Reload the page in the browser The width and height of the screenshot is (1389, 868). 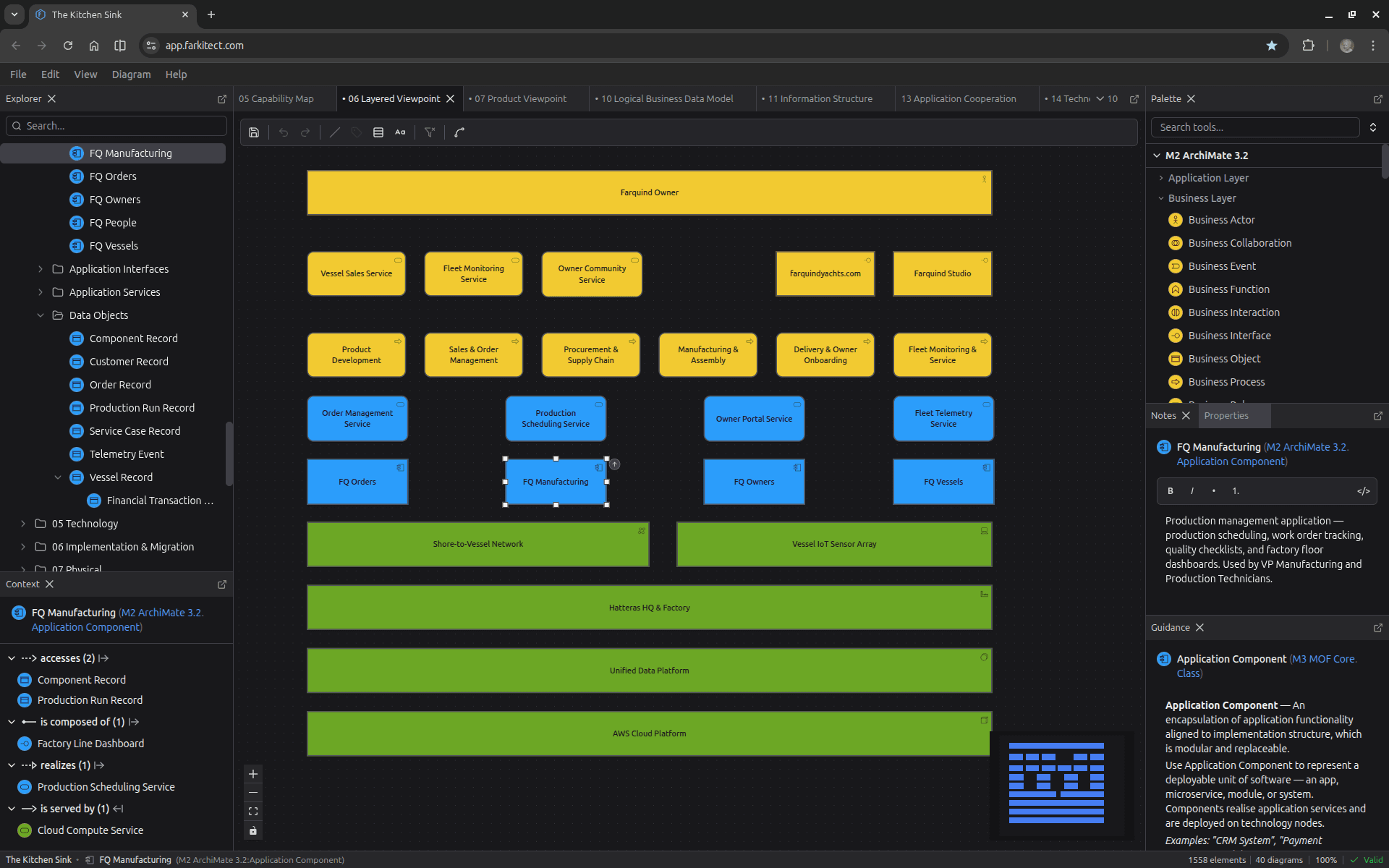(68, 46)
